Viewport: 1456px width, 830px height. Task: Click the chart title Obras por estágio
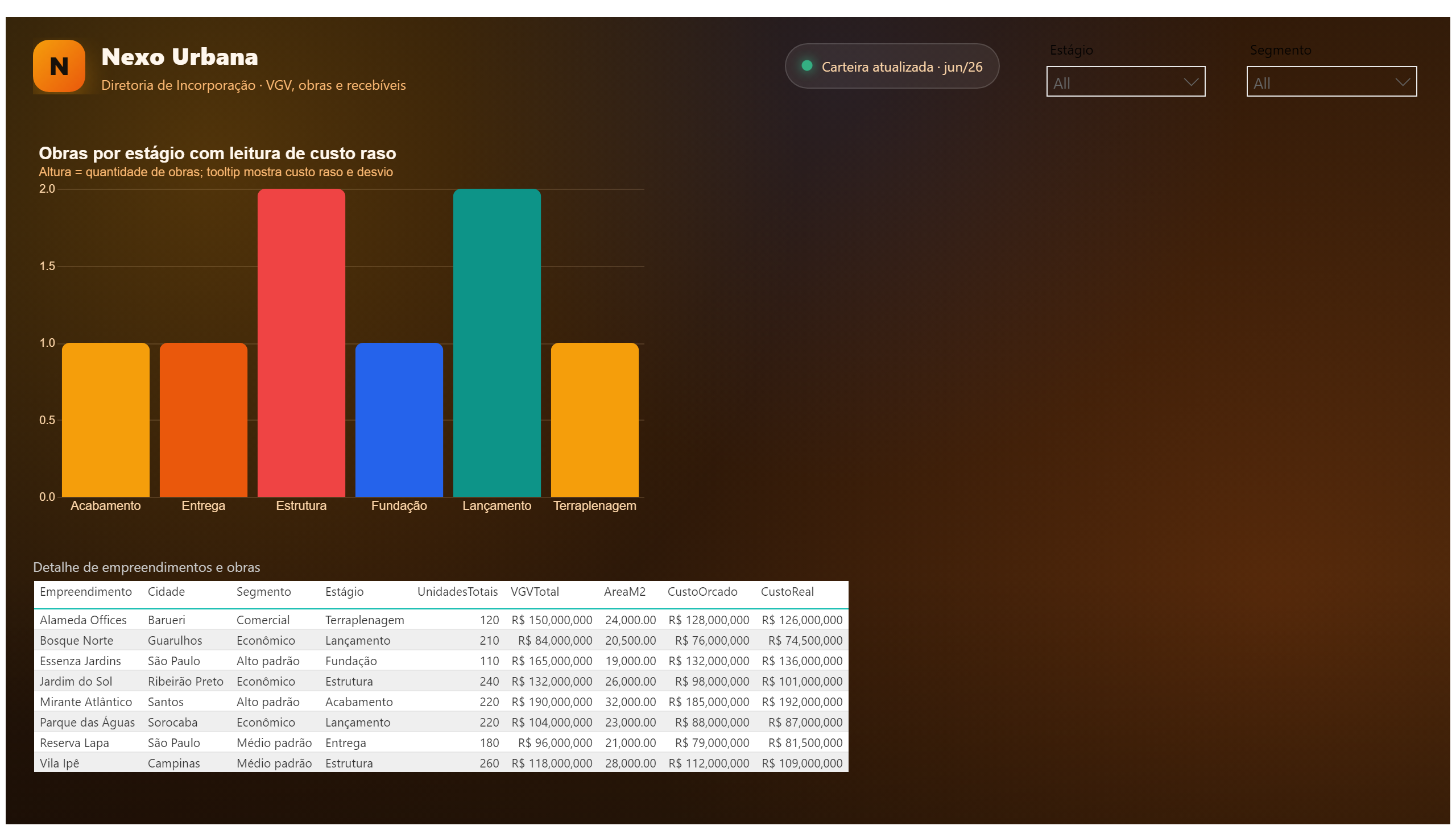point(217,153)
